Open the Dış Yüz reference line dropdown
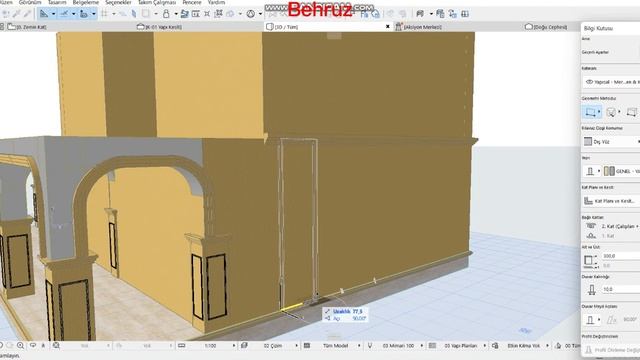Screen dimensions: 640x360 611,142
